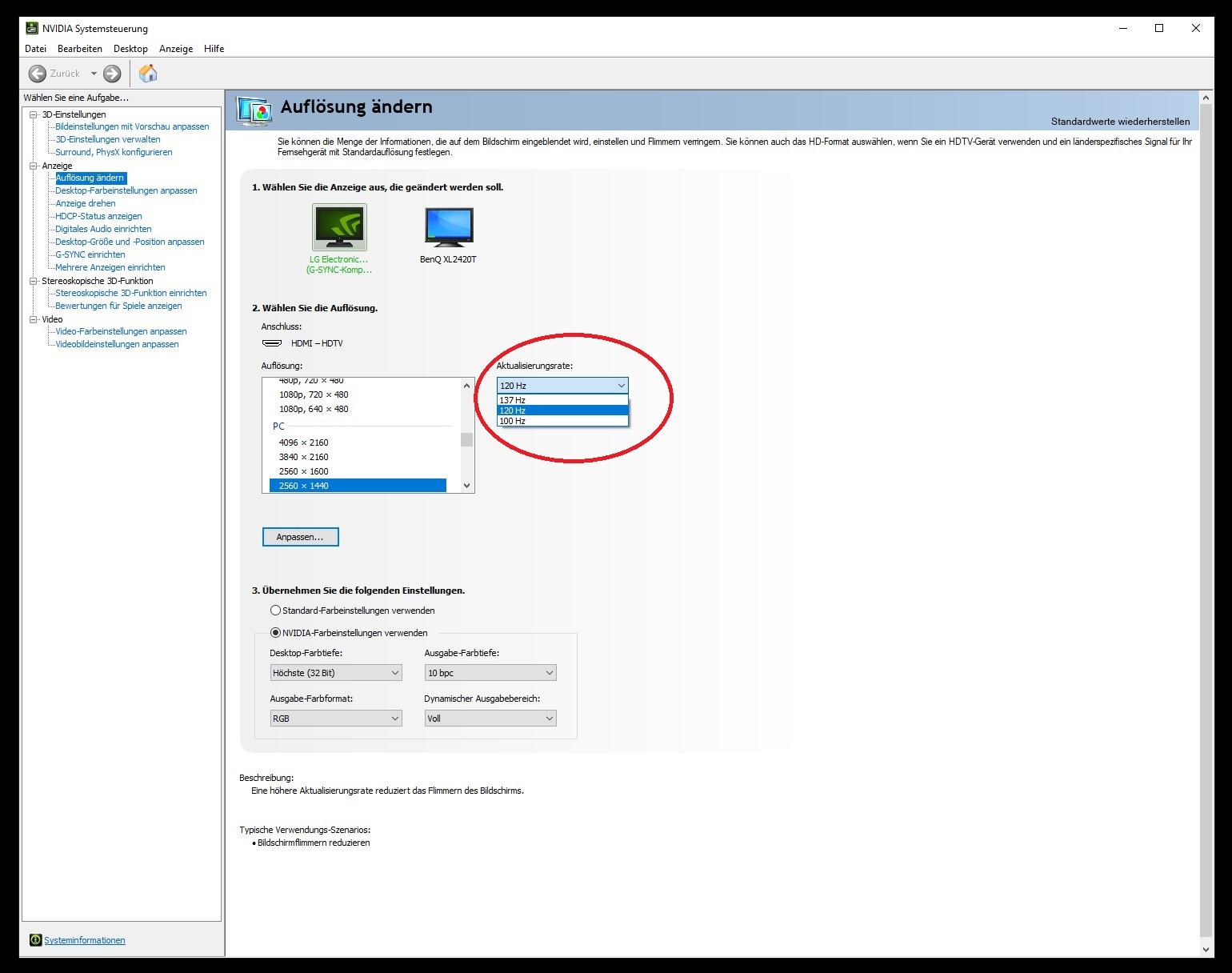The height and width of the screenshot is (973, 1232).
Task: Click Standardwerte wiederherstellen link
Action: (x=1120, y=122)
